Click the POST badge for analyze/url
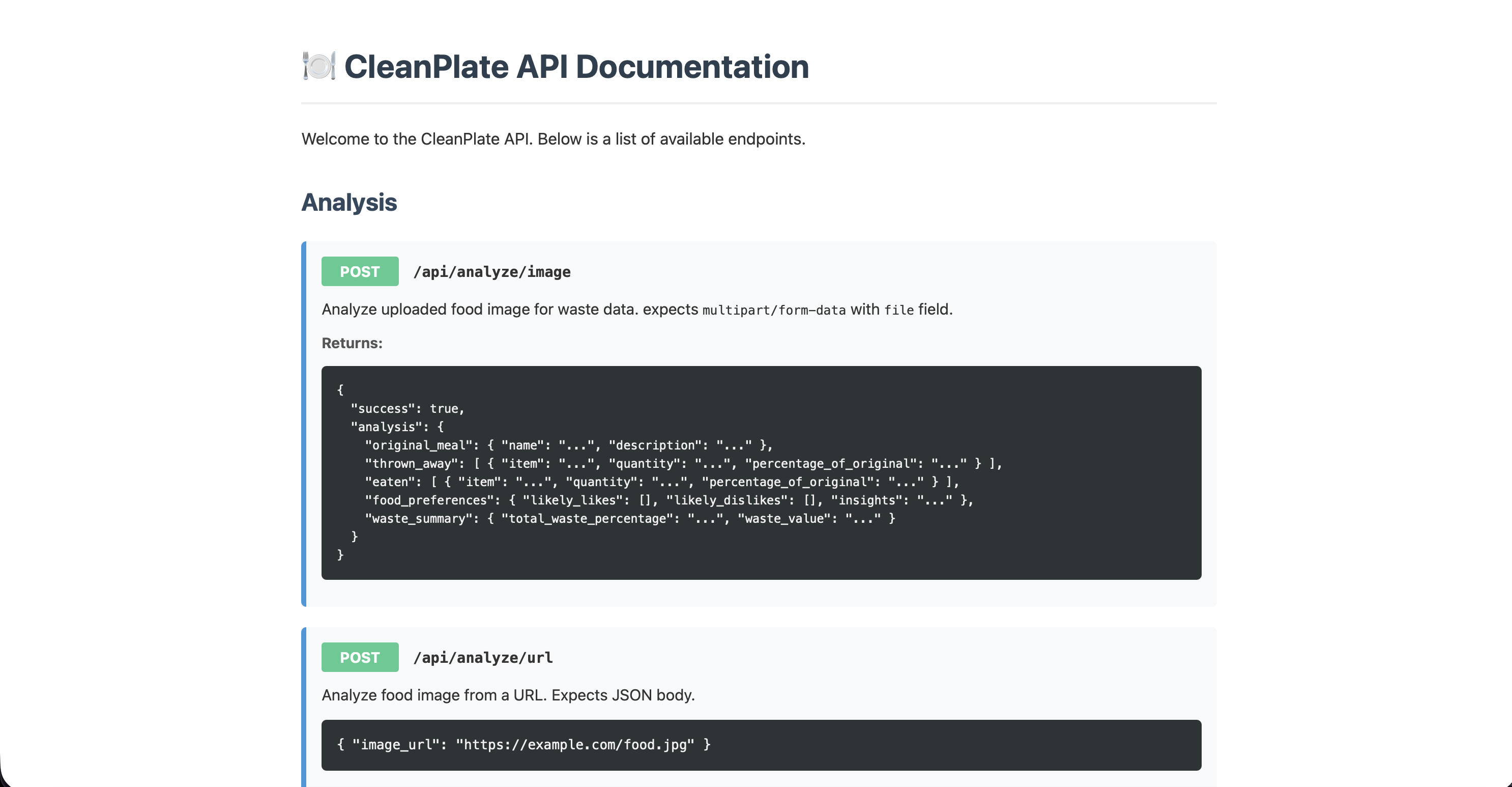Screen dimensions: 1512x787 [360, 657]
